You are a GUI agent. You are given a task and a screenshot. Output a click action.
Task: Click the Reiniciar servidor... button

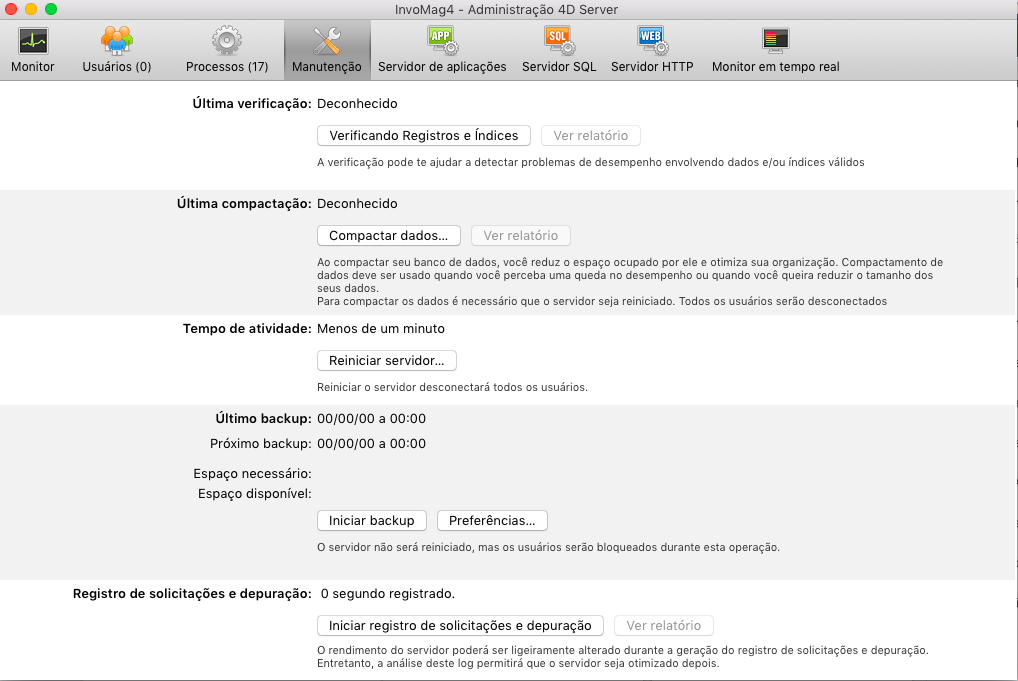point(386,360)
